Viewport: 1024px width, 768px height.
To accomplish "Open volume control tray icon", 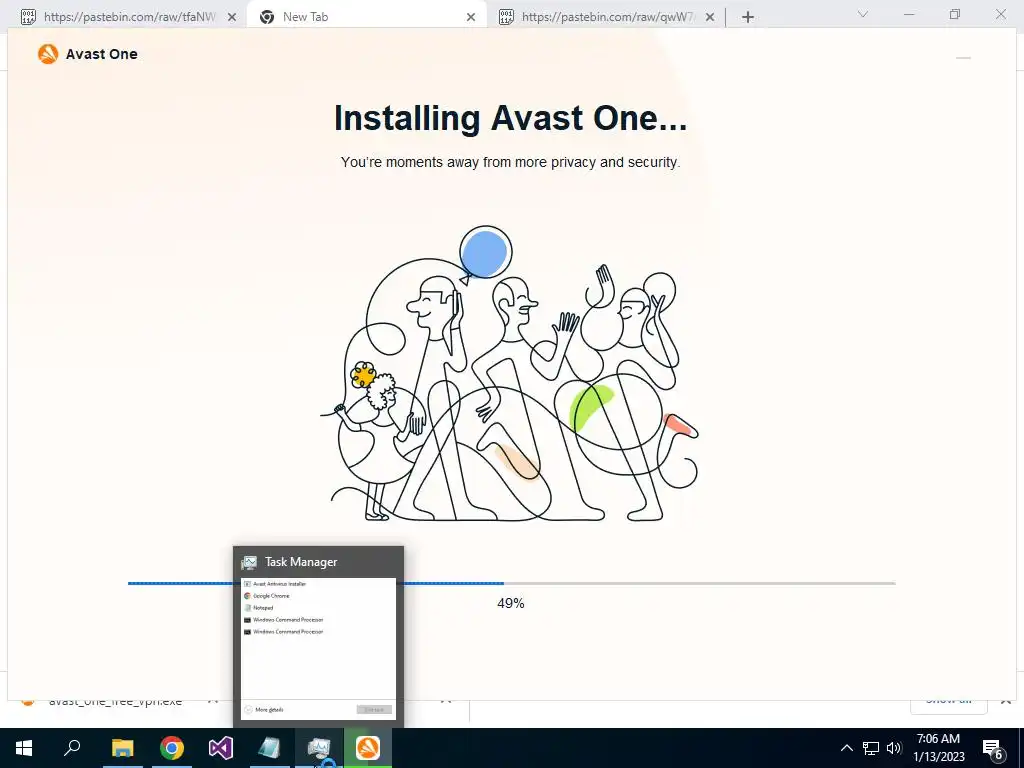I will click(x=894, y=748).
